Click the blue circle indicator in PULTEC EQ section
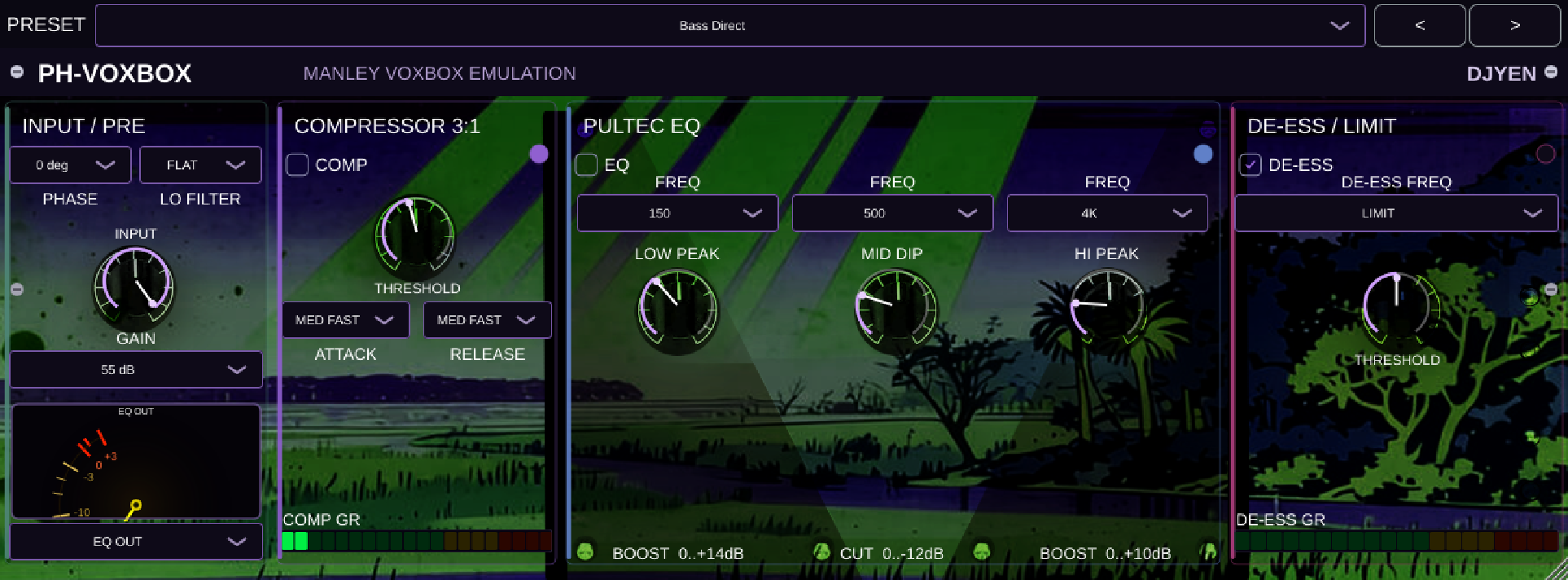1568x580 pixels. tap(1202, 154)
